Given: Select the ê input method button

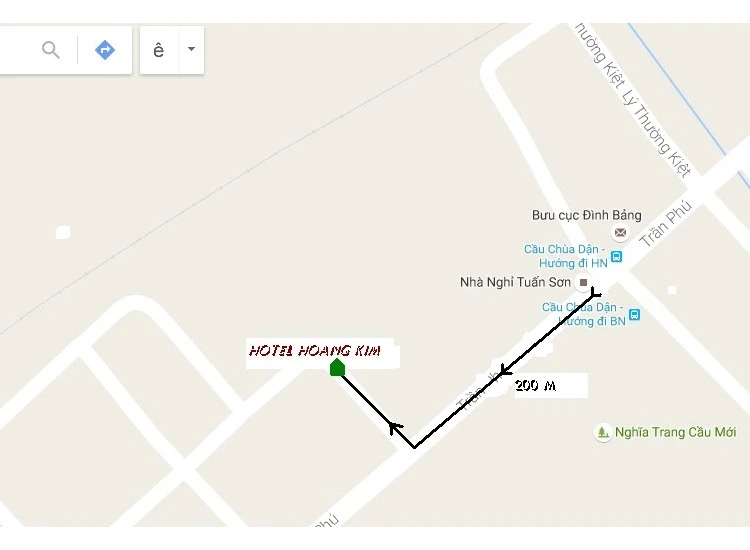Looking at the screenshot, I should (159, 50).
